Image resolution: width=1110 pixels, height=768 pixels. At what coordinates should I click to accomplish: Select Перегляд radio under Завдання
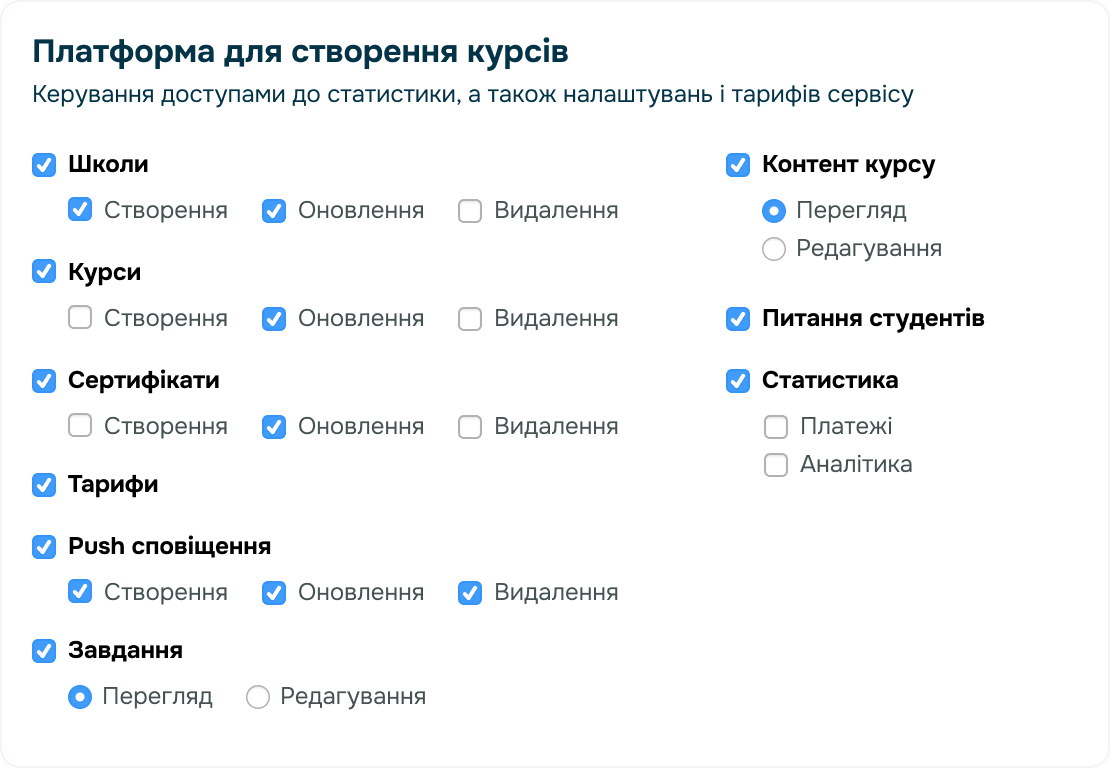coord(80,696)
